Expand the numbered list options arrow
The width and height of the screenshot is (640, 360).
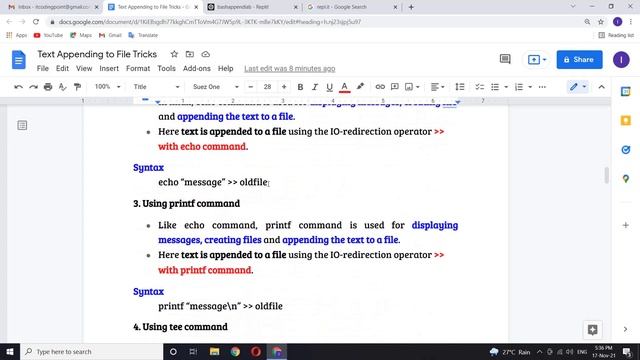[x=530, y=87]
